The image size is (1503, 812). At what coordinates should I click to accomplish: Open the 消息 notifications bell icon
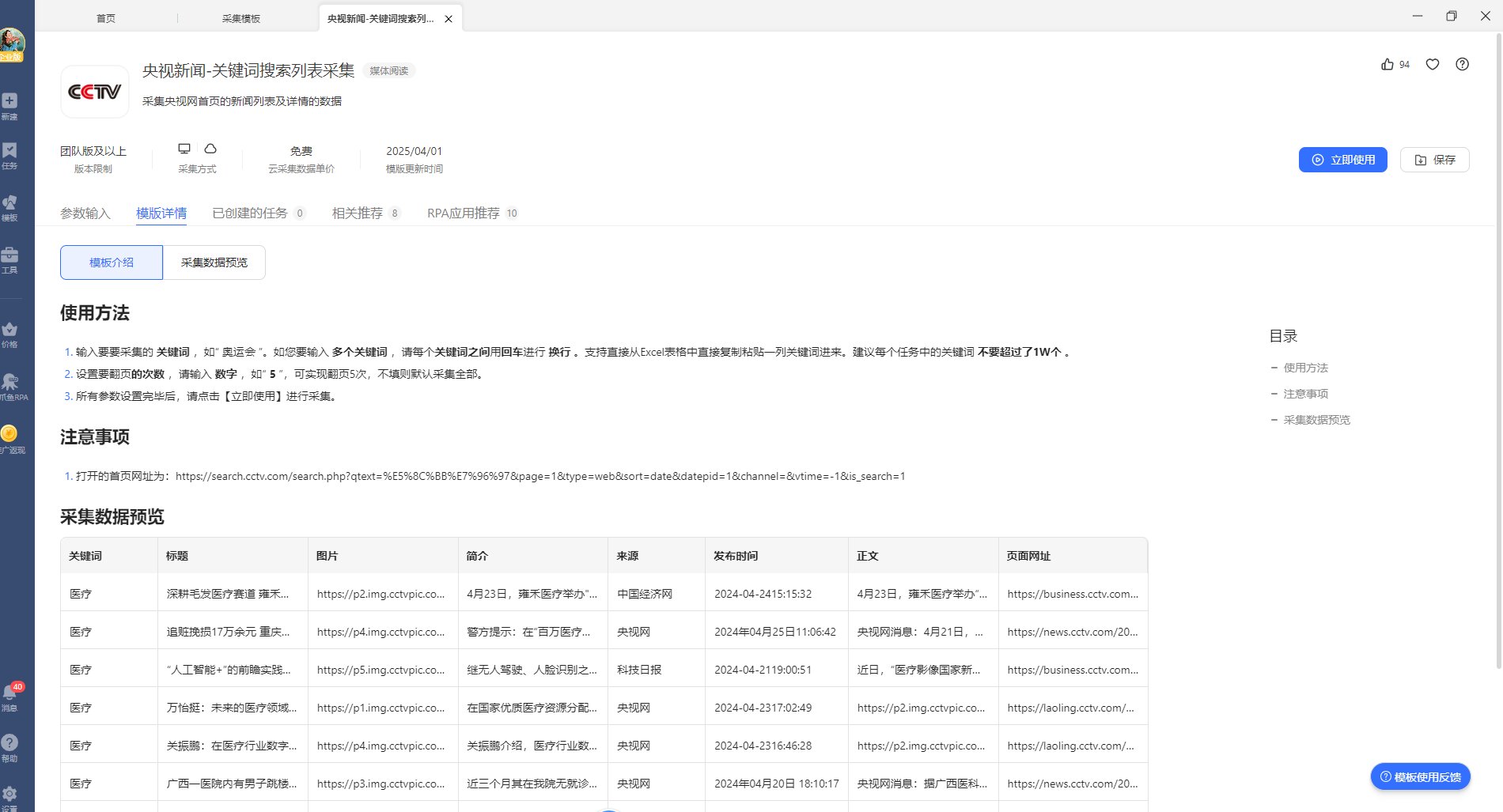pyautogui.click(x=9, y=697)
